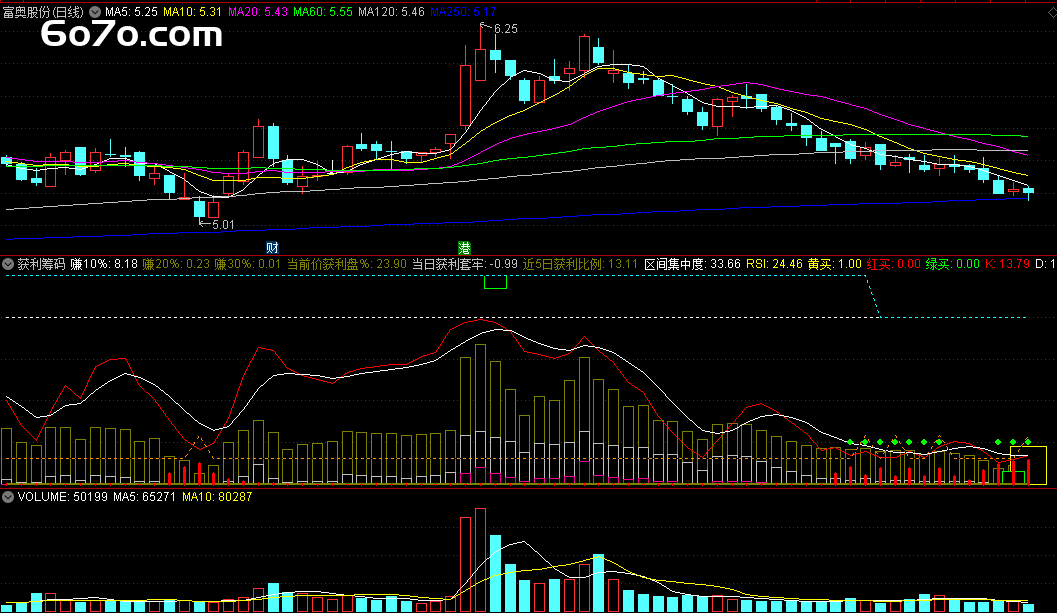Image resolution: width=1057 pixels, height=613 pixels.
Task: Select the 获利筹码 indicator name
Action: point(41,264)
